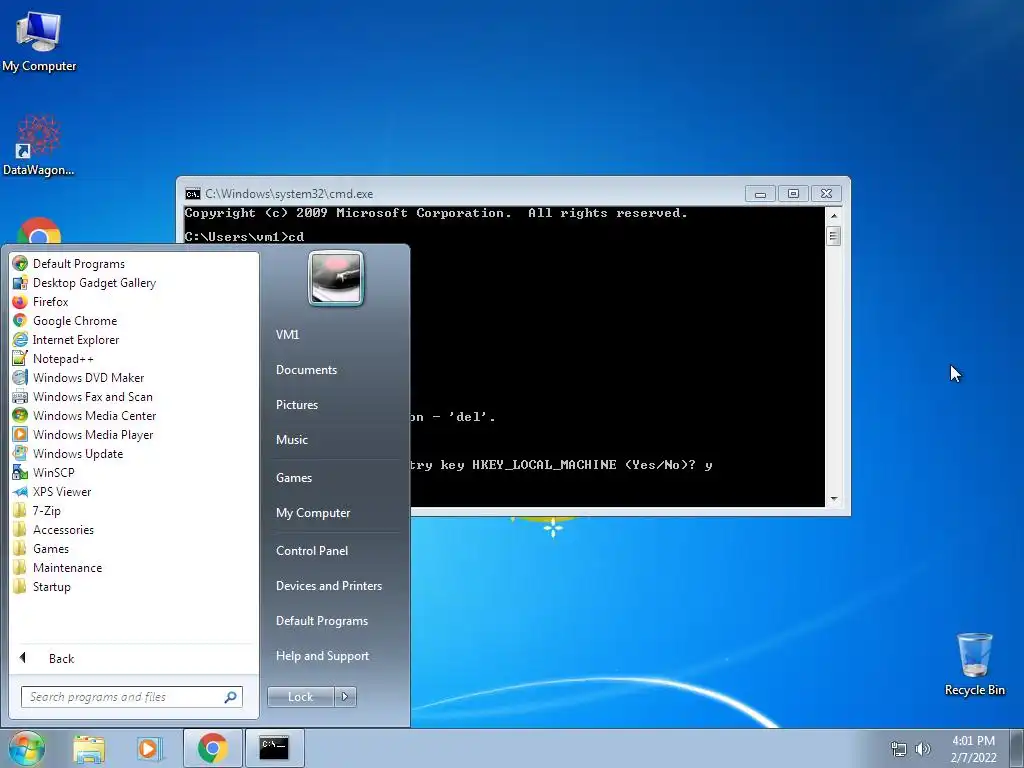
Task: Open Help and Support
Action: (x=322, y=656)
